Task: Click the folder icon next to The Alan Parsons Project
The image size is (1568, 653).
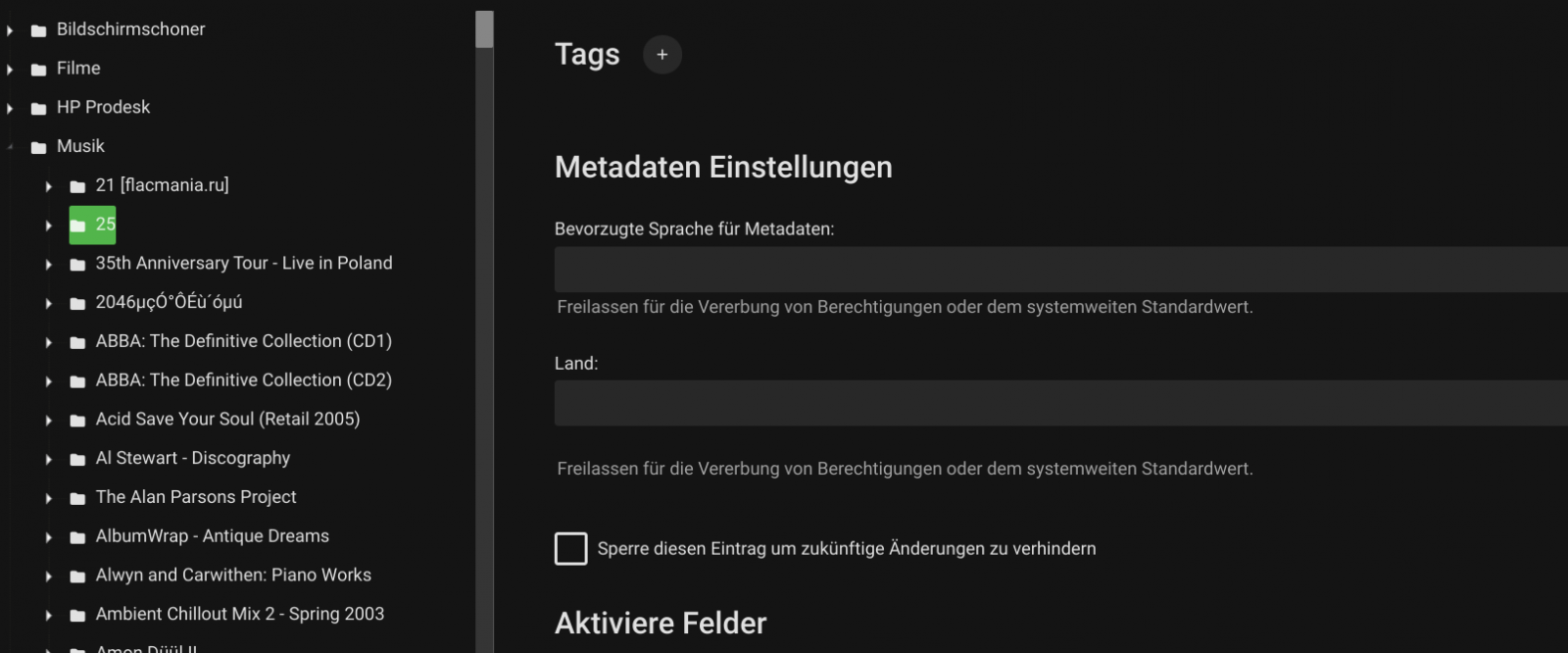Action: click(x=77, y=497)
